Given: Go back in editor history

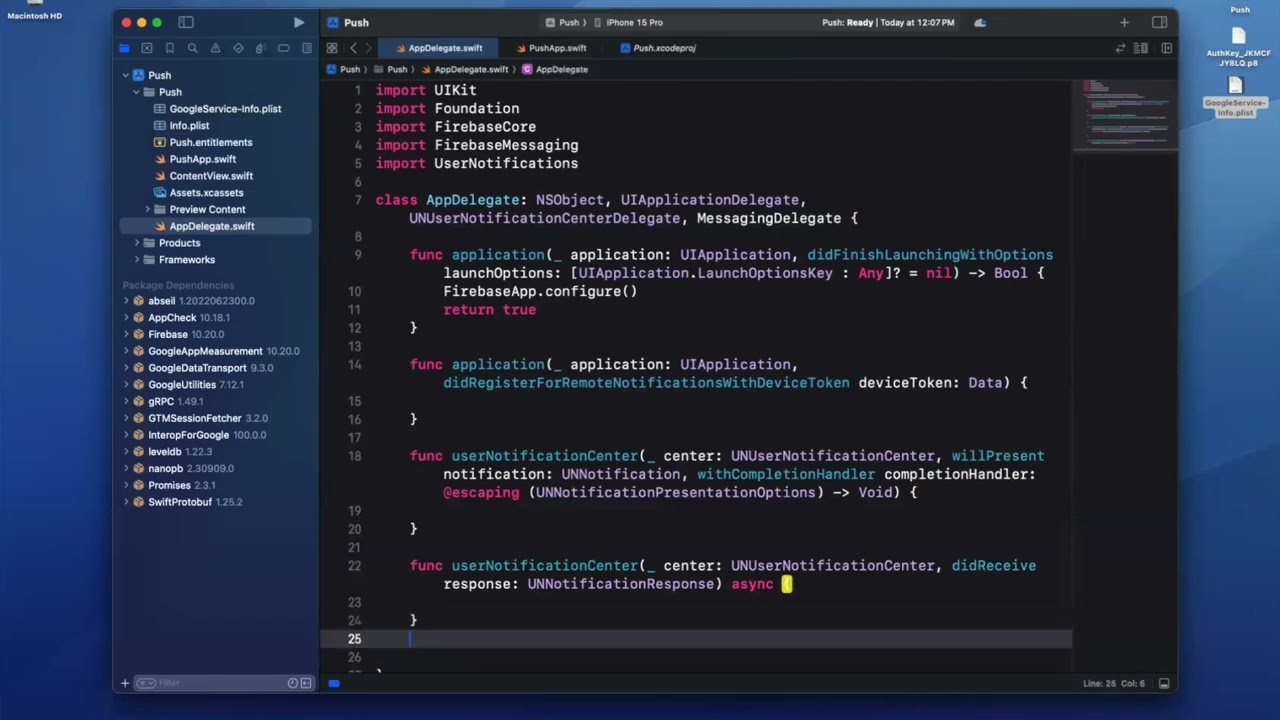Looking at the screenshot, I should [353, 48].
